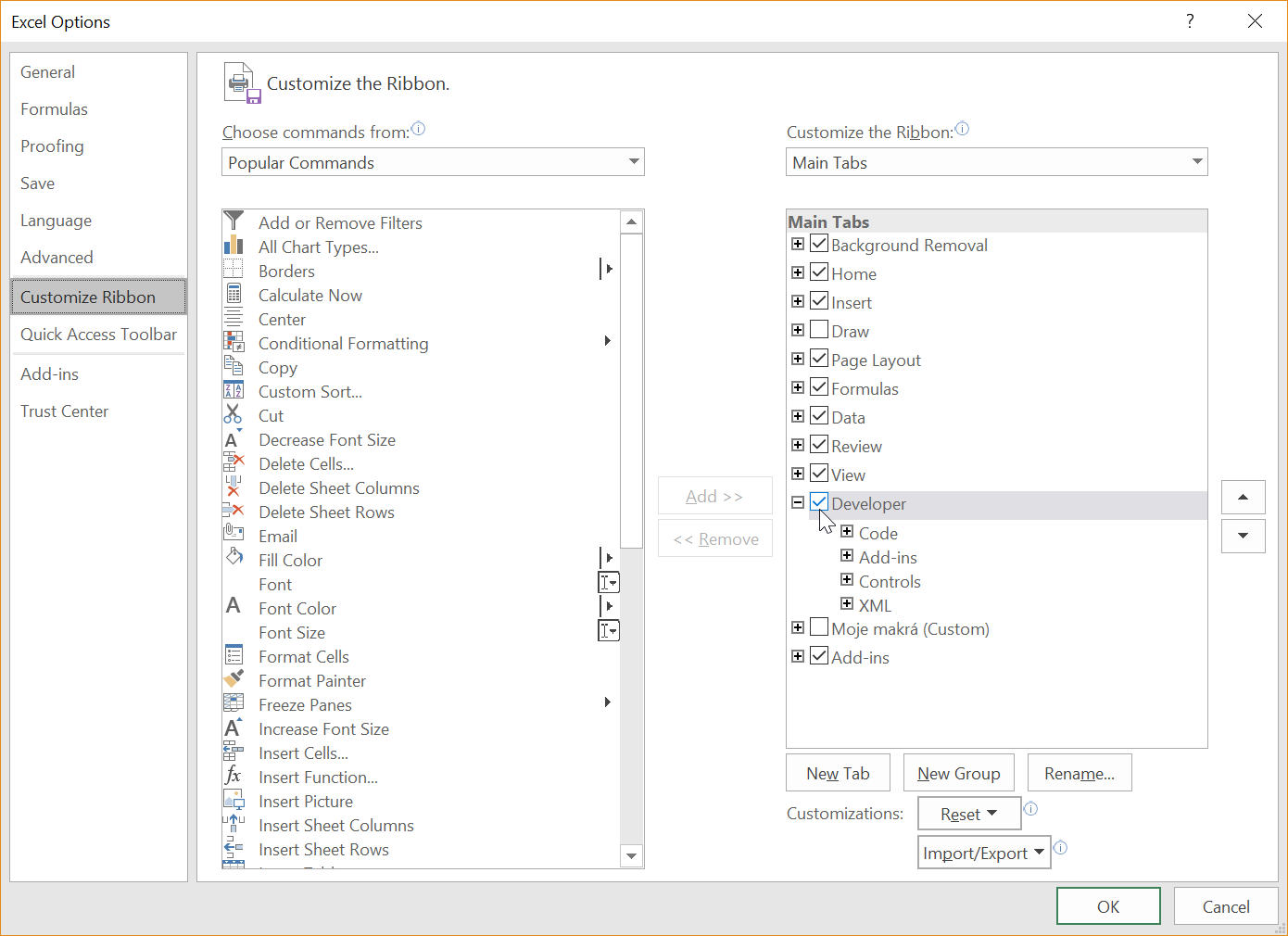Go to the Advanced options category

pos(98,258)
